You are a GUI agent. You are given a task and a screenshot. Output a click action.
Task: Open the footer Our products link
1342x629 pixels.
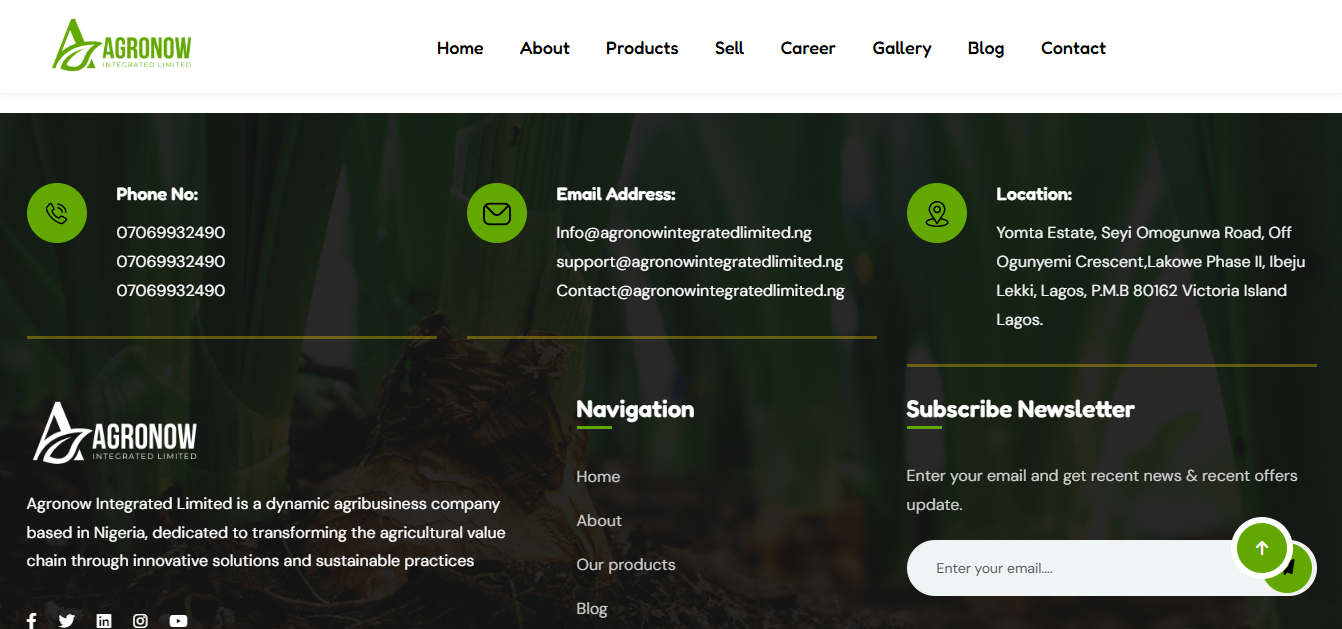626,565
